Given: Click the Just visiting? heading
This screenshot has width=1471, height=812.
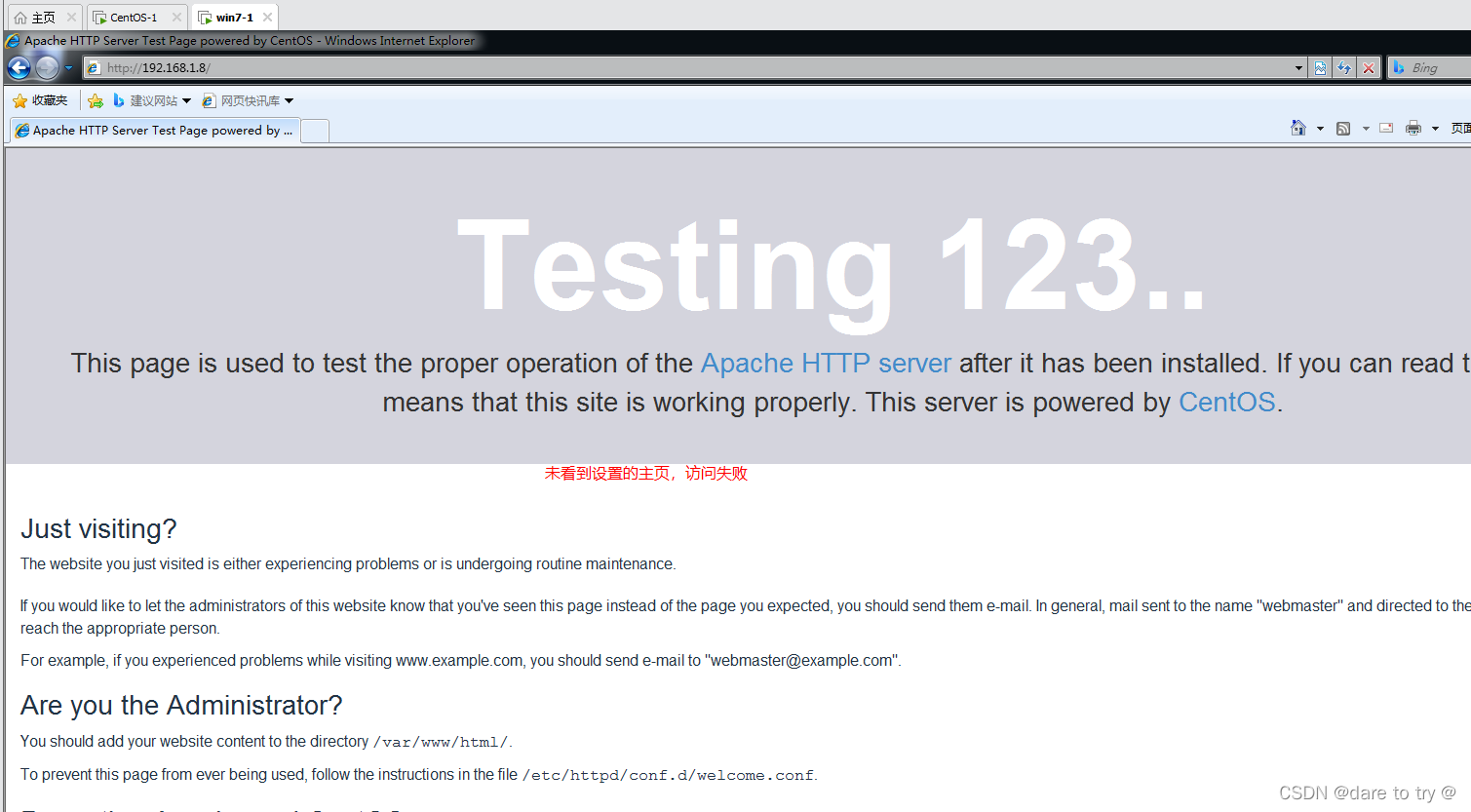Looking at the screenshot, I should point(98,528).
